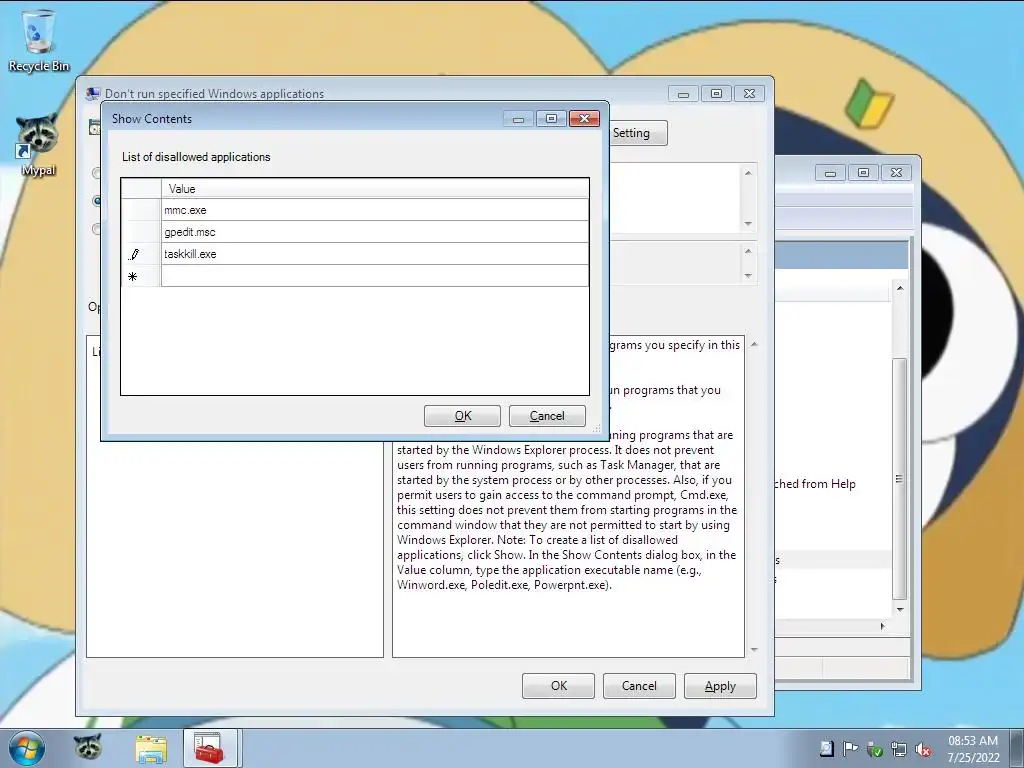Click the empty new-row value cell
This screenshot has width=1024, height=768.
(x=375, y=276)
